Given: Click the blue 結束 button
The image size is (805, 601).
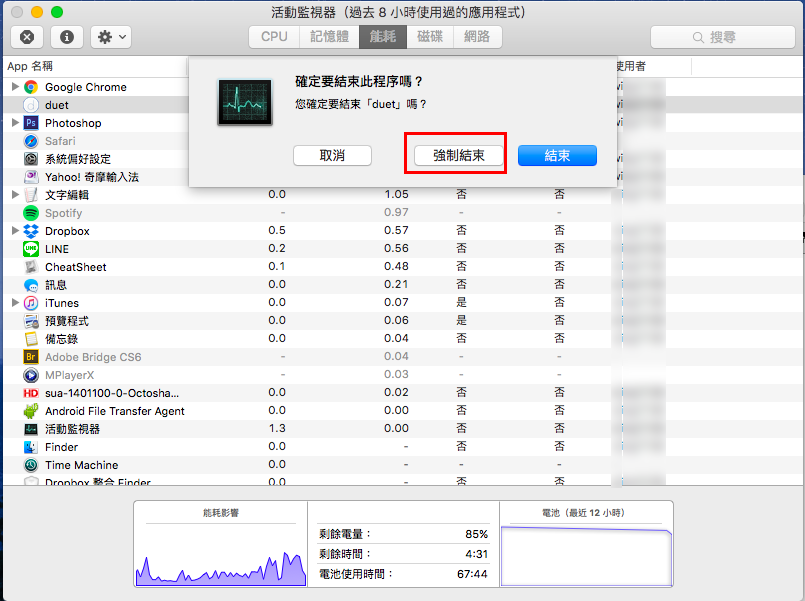Looking at the screenshot, I should point(557,156).
